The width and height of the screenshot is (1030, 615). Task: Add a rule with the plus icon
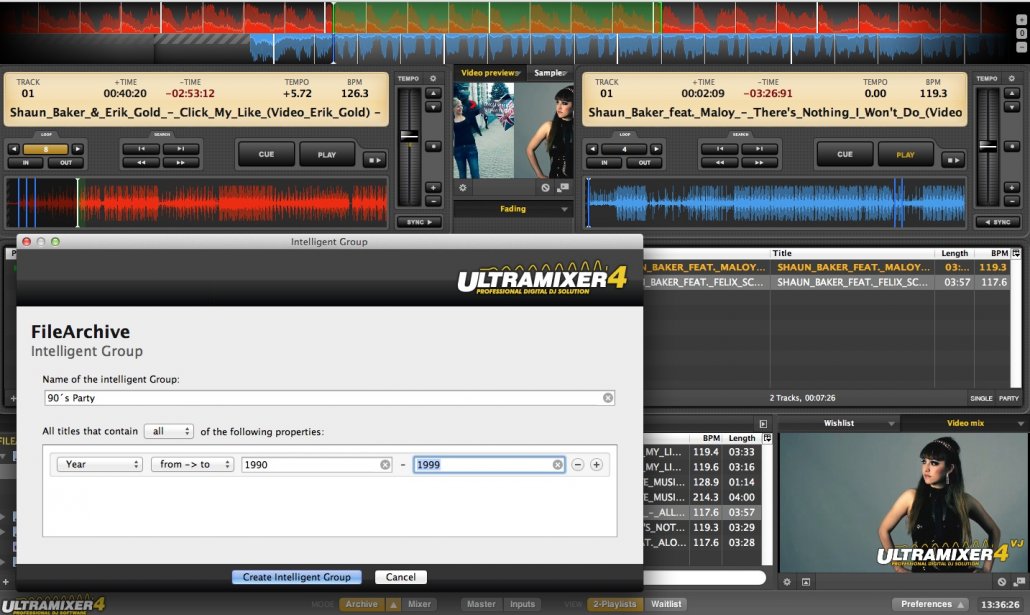596,465
